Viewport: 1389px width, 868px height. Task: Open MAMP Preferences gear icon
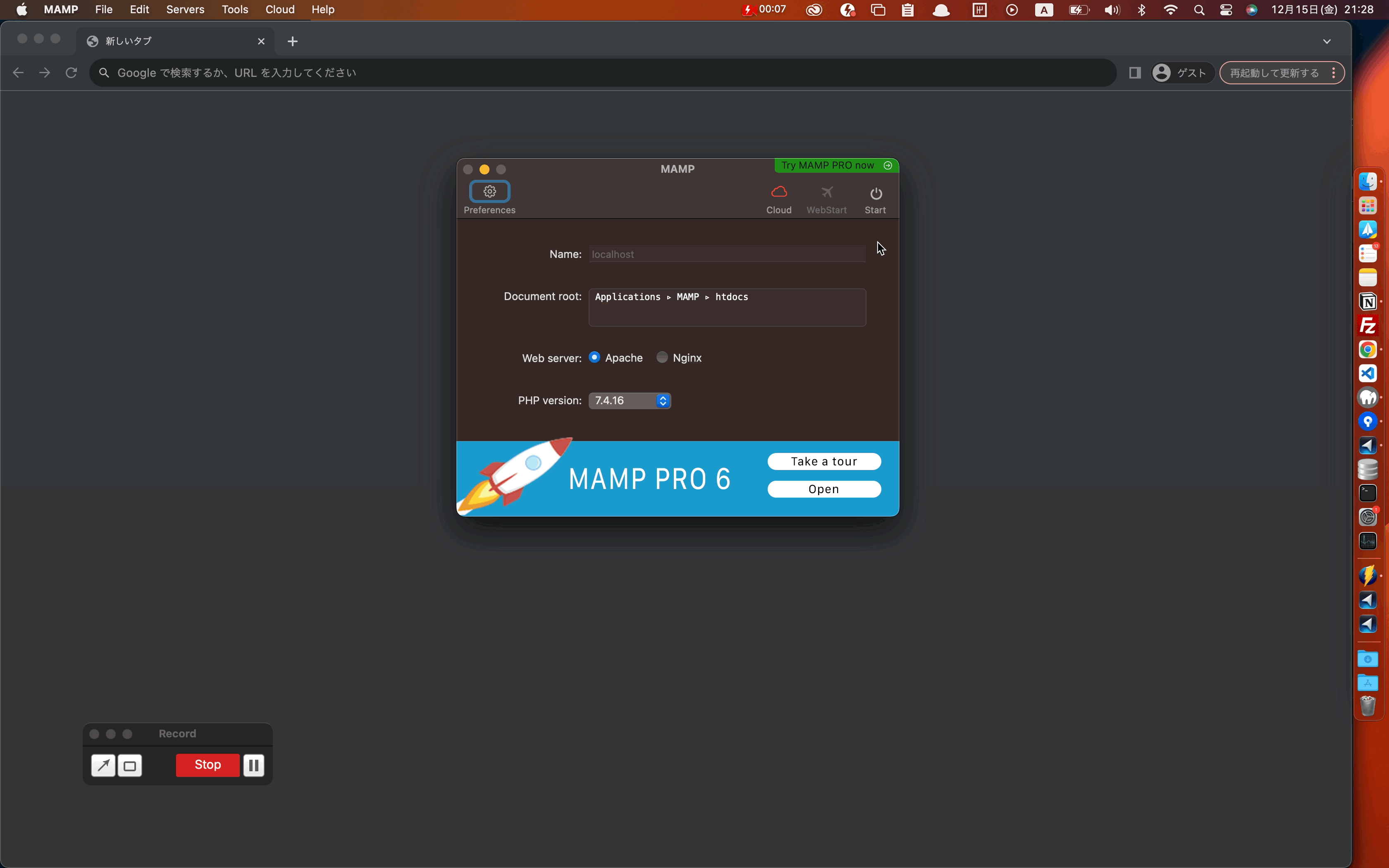pyautogui.click(x=489, y=191)
